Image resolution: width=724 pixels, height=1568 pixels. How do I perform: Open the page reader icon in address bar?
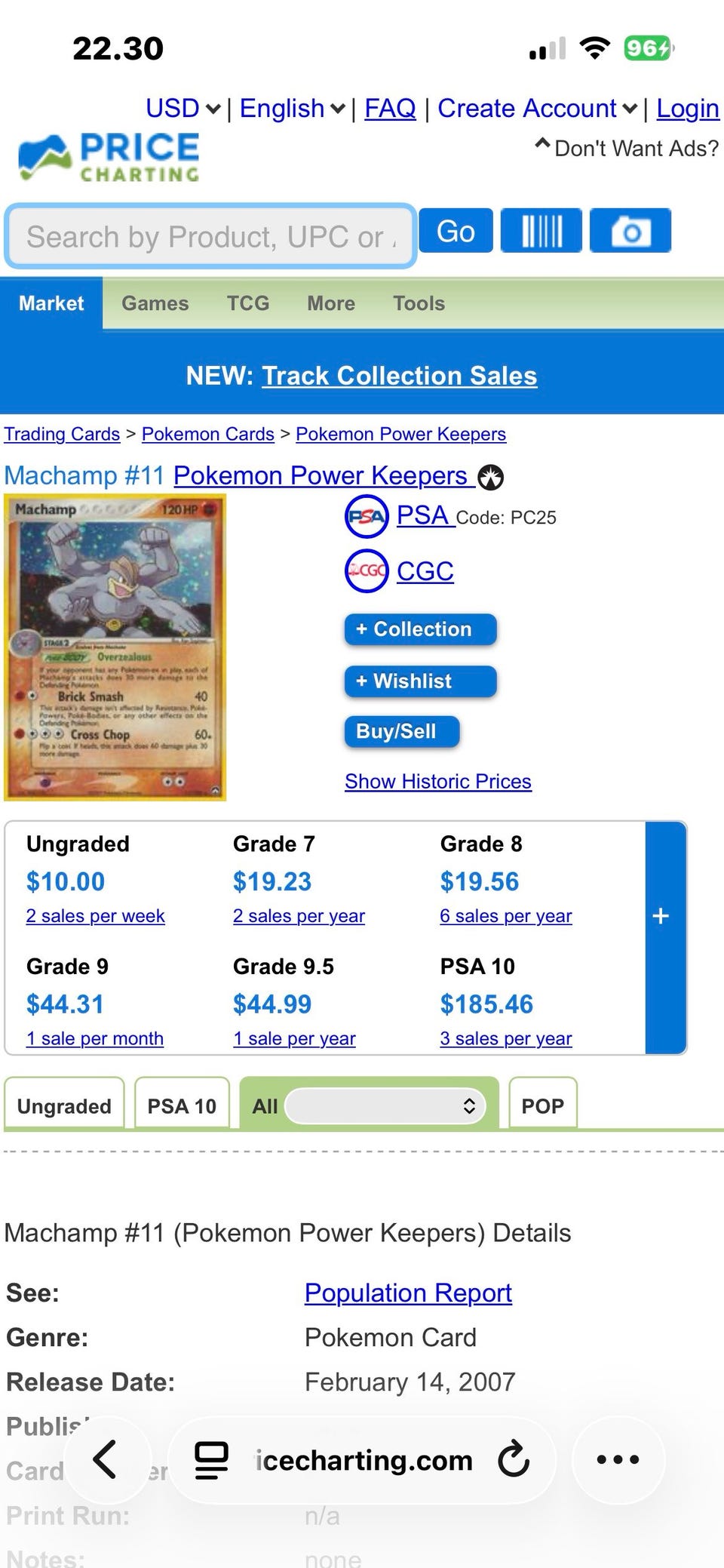point(211,1459)
